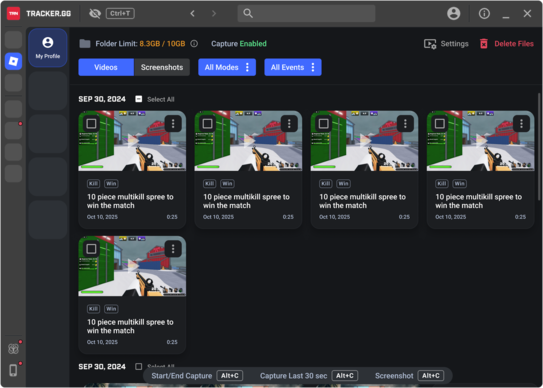
Task: Open My Profile in the side panel
Action: point(48,48)
